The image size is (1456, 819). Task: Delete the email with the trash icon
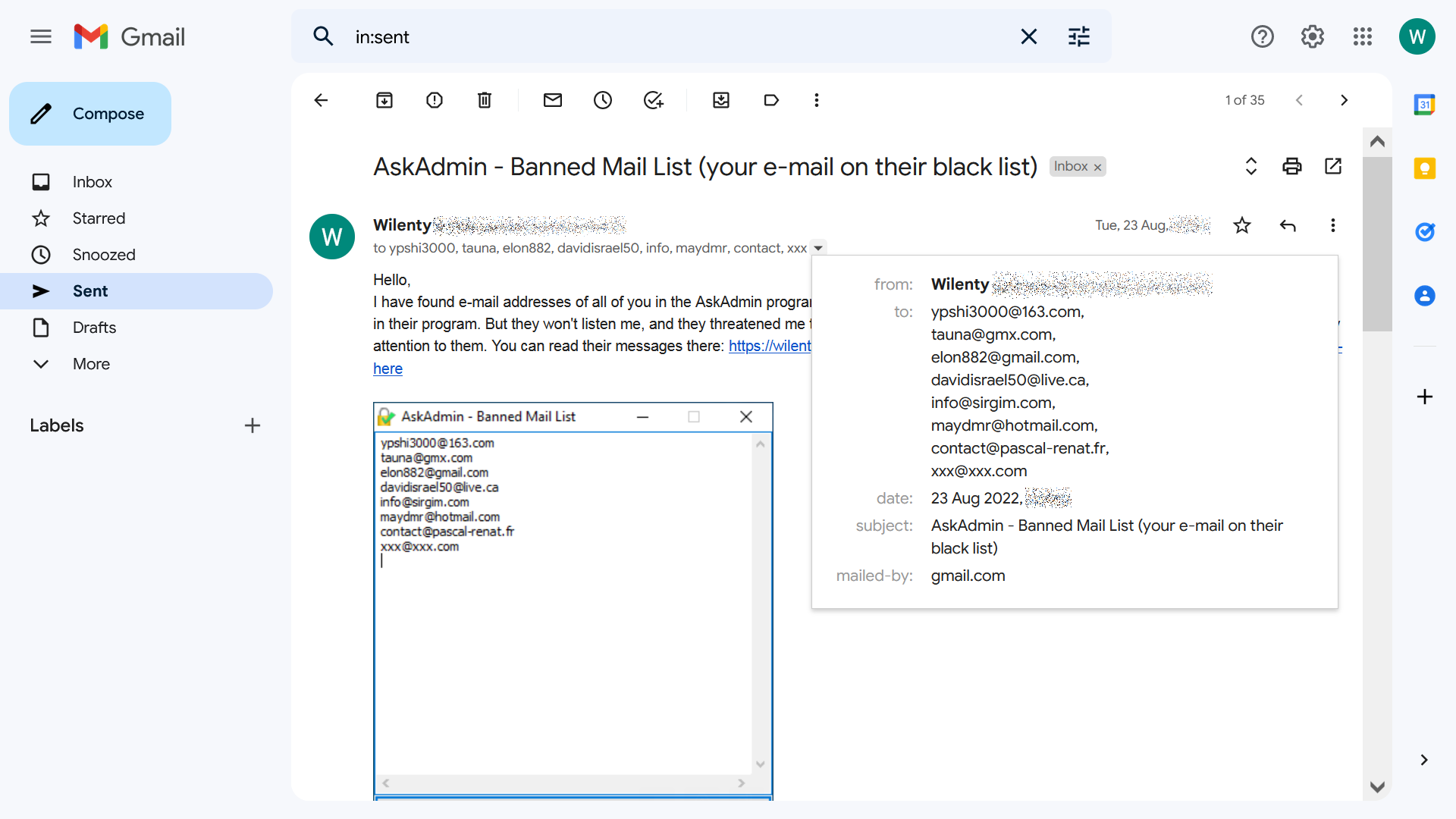(x=485, y=100)
